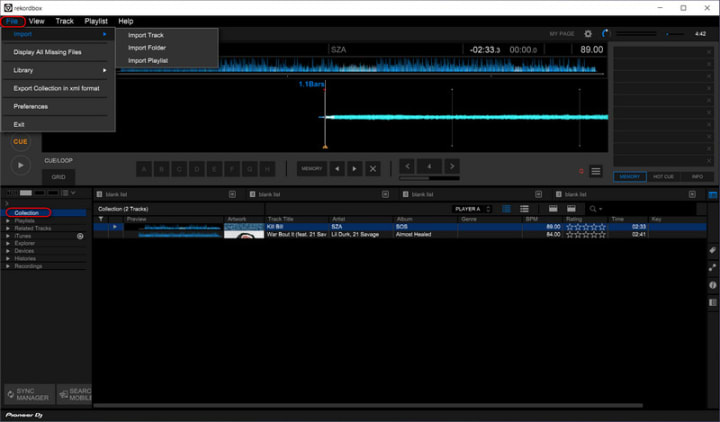Viewport: 720px width, 422px height.
Task: Expand the Recordings tree node
Action: click(x=8, y=266)
